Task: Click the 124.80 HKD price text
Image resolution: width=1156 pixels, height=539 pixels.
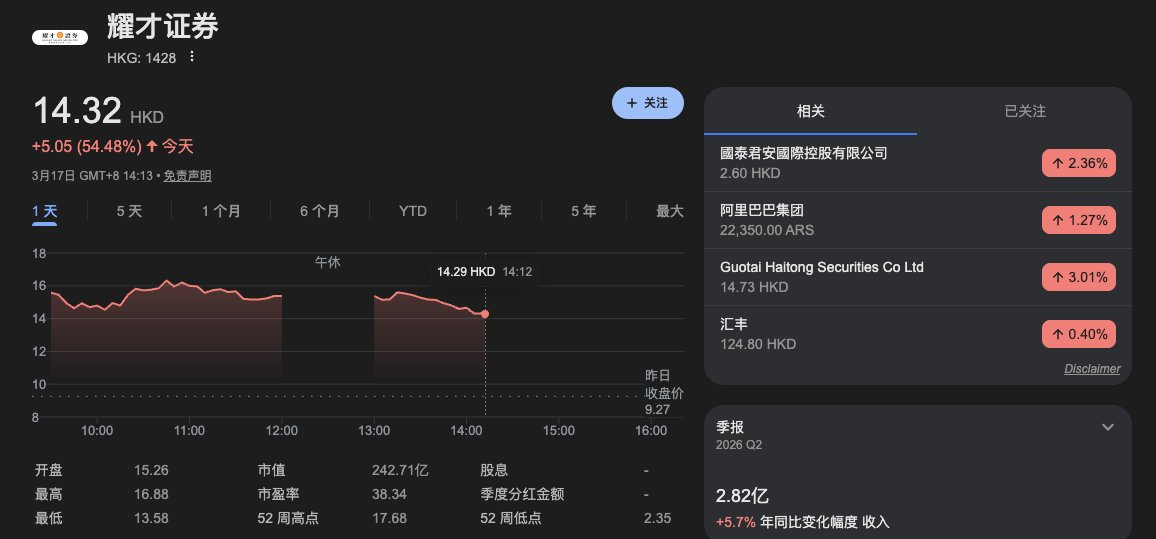Action: pyautogui.click(x=758, y=344)
